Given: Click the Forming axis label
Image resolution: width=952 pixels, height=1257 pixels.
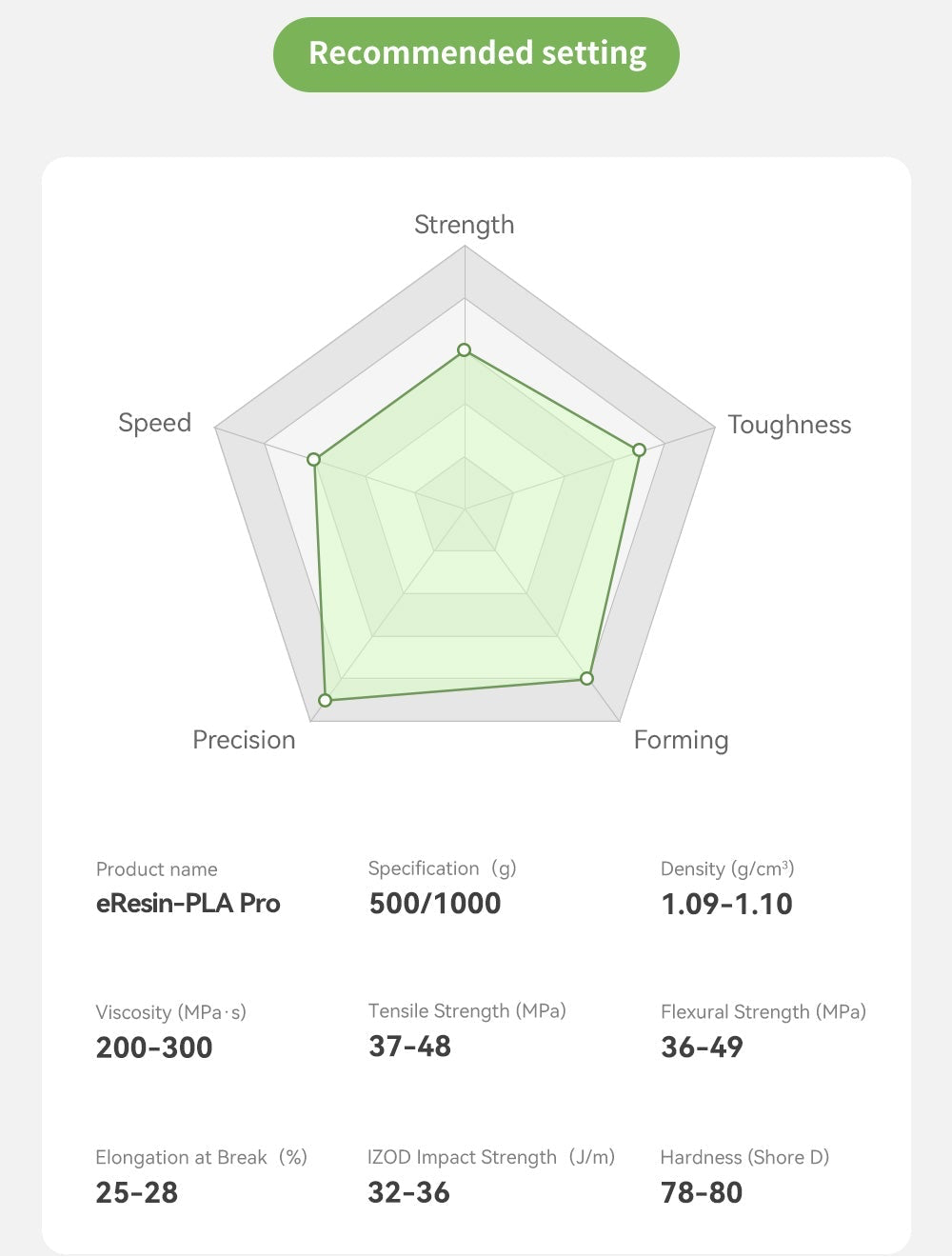Looking at the screenshot, I should click(x=681, y=740).
